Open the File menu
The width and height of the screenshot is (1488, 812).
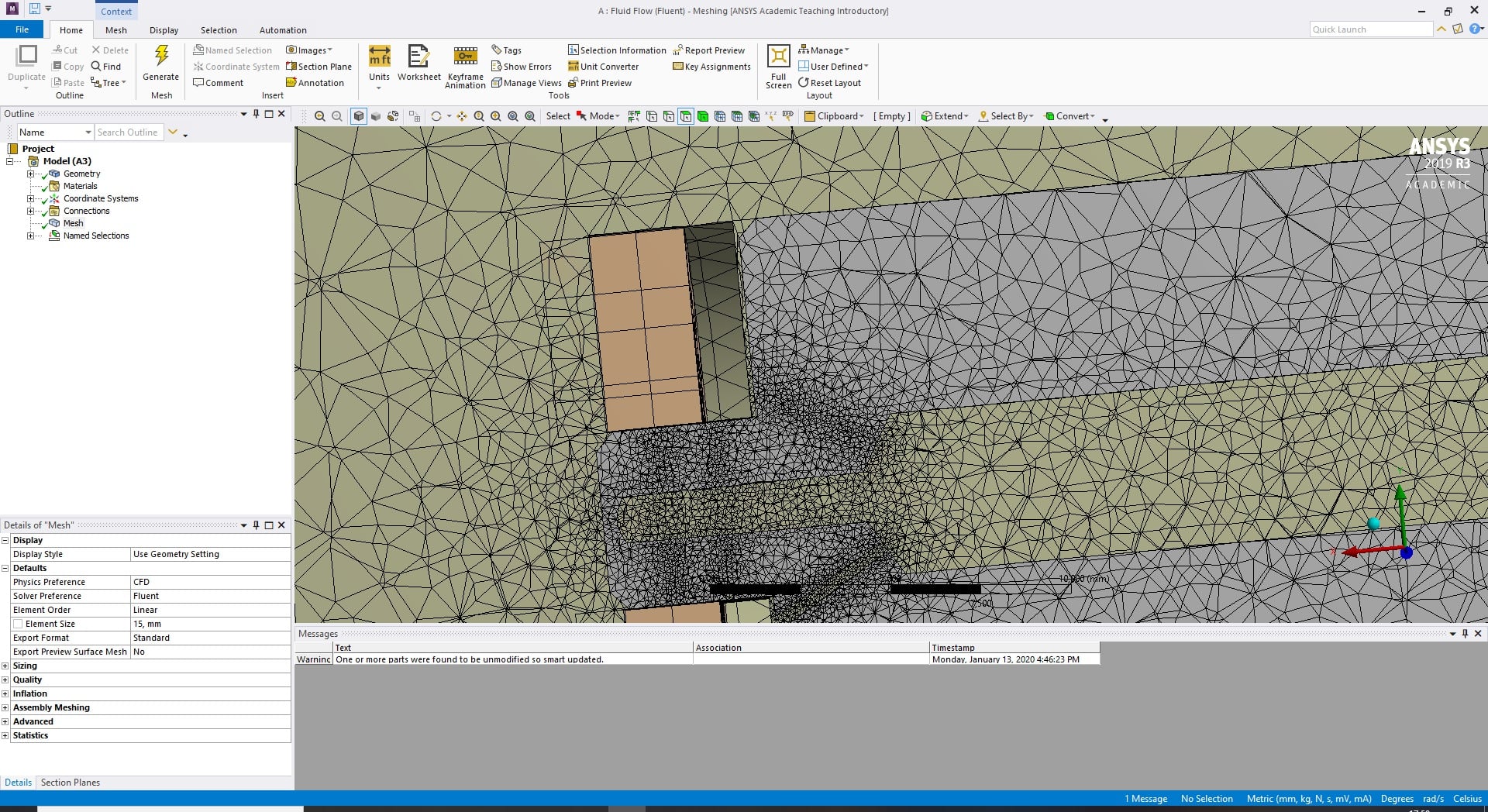[22, 29]
